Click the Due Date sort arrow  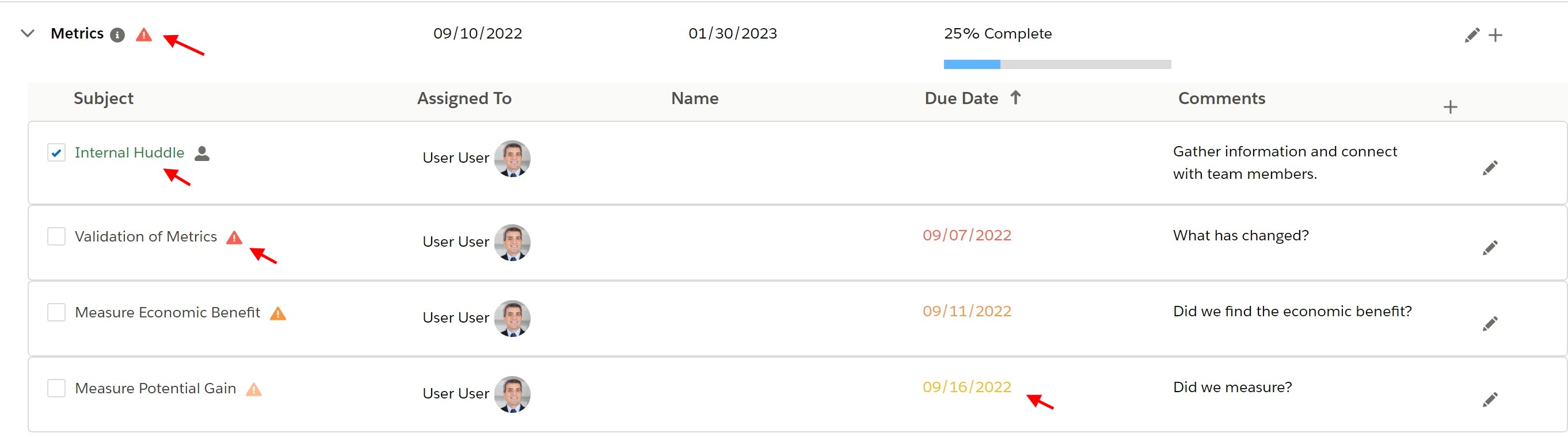pos(1015,97)
